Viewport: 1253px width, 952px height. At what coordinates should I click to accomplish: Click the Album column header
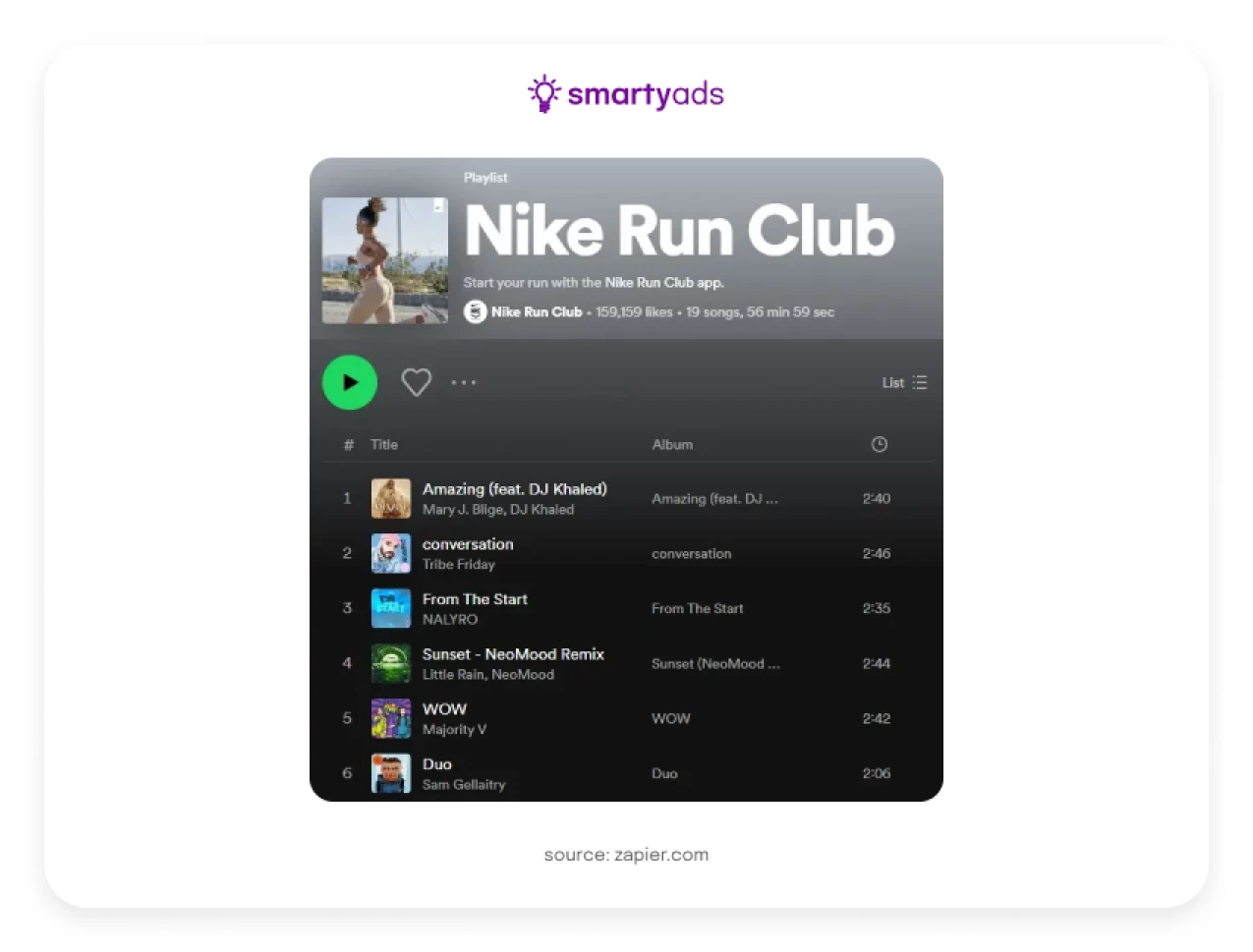[672, 445]
